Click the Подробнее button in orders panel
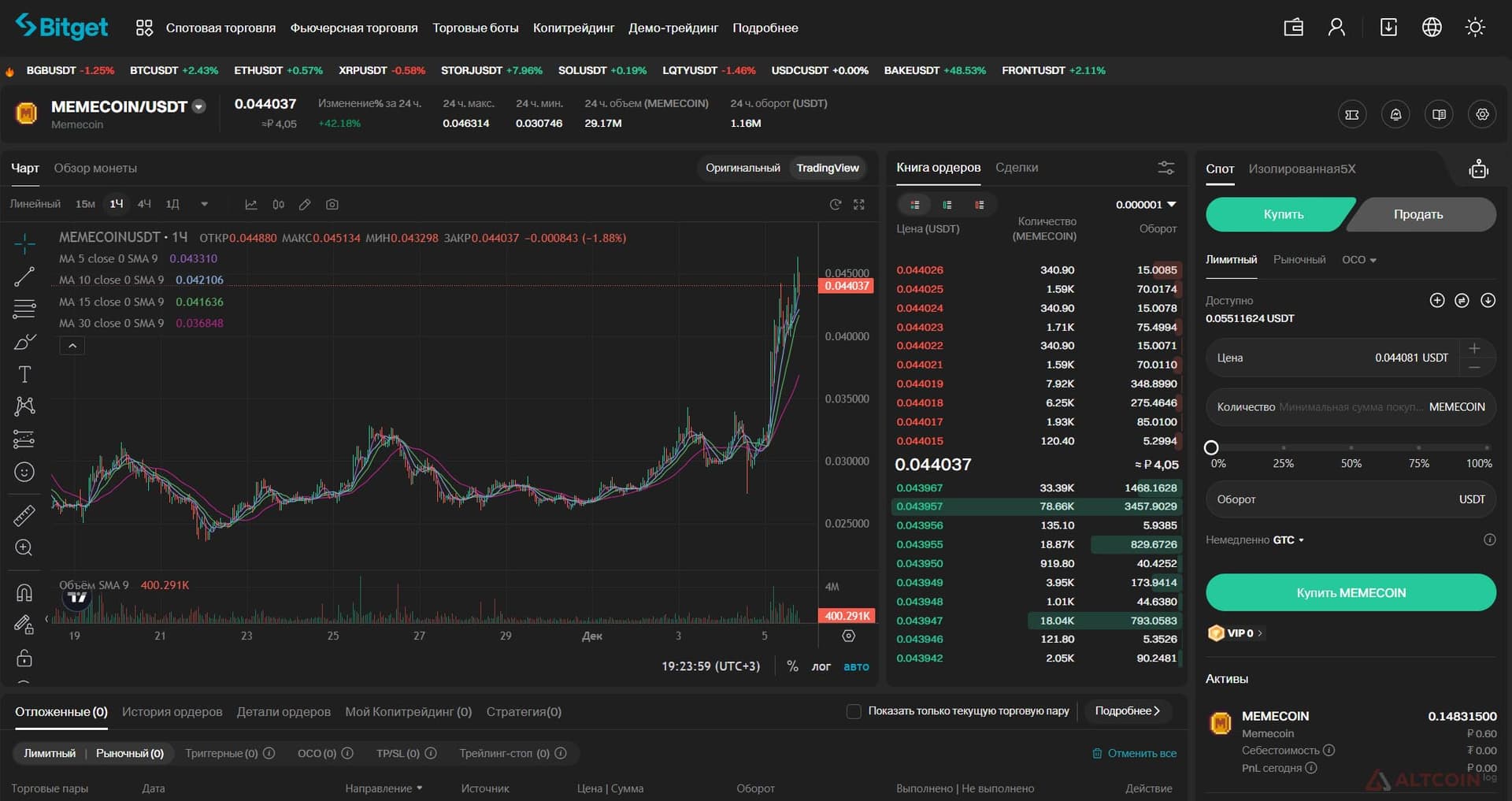Image resolution: width=1512 pixels, height=801 pixels. [1128, 711]
